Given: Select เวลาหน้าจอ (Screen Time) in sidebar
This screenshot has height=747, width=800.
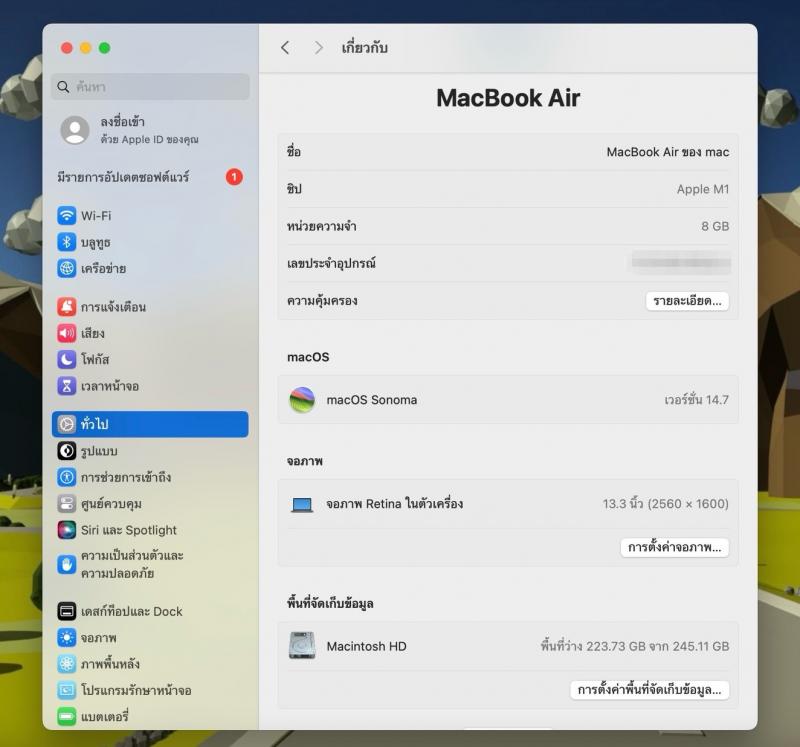Looking at the screenshot, I should point(150,386).
